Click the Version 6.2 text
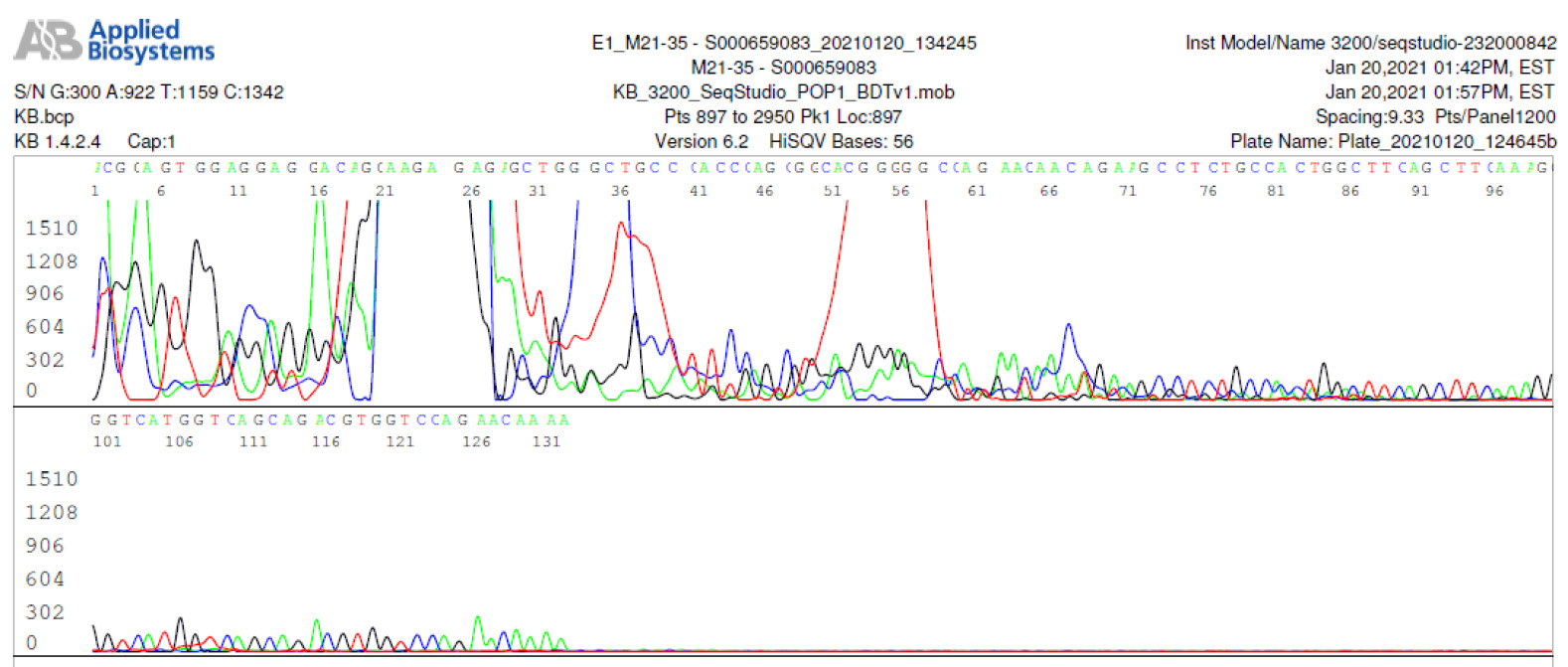This screenshot has width=1568, height=667. [701, 142]
